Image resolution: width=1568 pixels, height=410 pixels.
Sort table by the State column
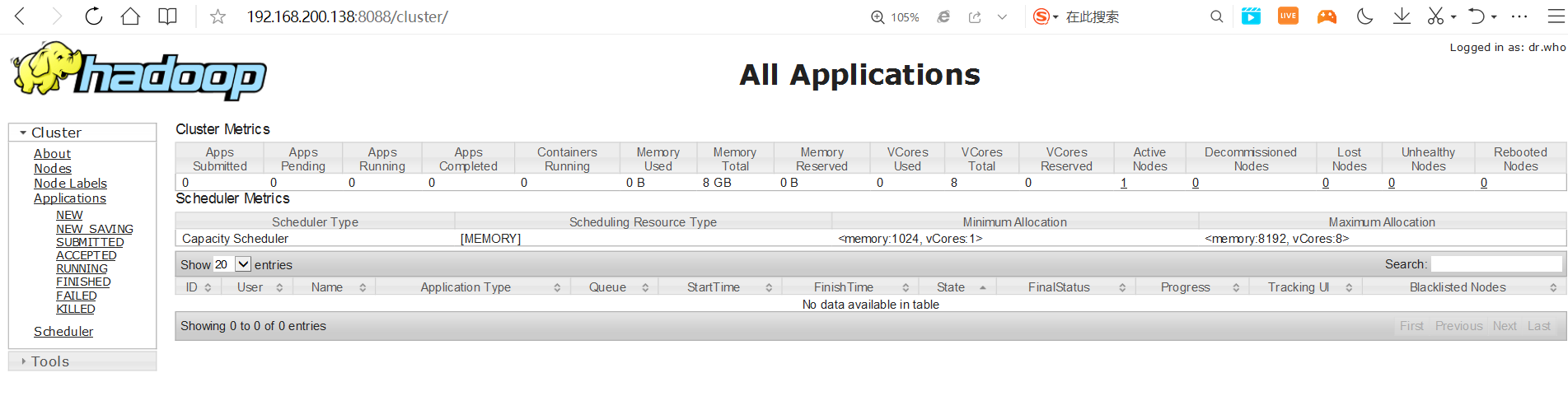951,287
